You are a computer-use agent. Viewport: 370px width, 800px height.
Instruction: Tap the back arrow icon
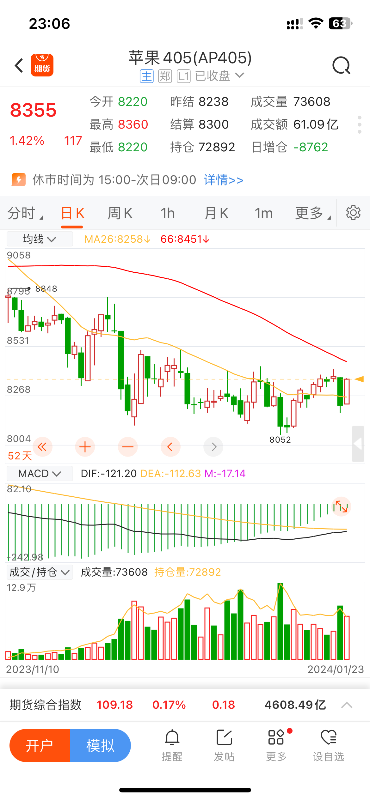(x=19, y=65)
